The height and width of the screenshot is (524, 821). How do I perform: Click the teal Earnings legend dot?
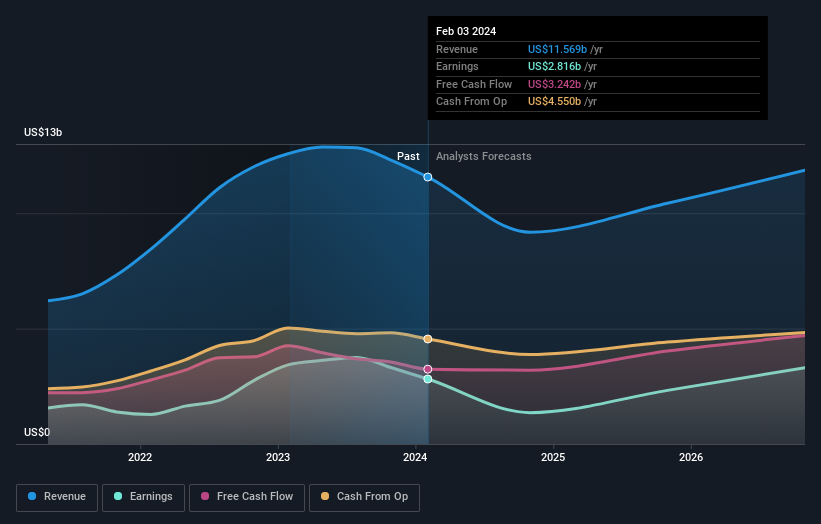(118, 496)
